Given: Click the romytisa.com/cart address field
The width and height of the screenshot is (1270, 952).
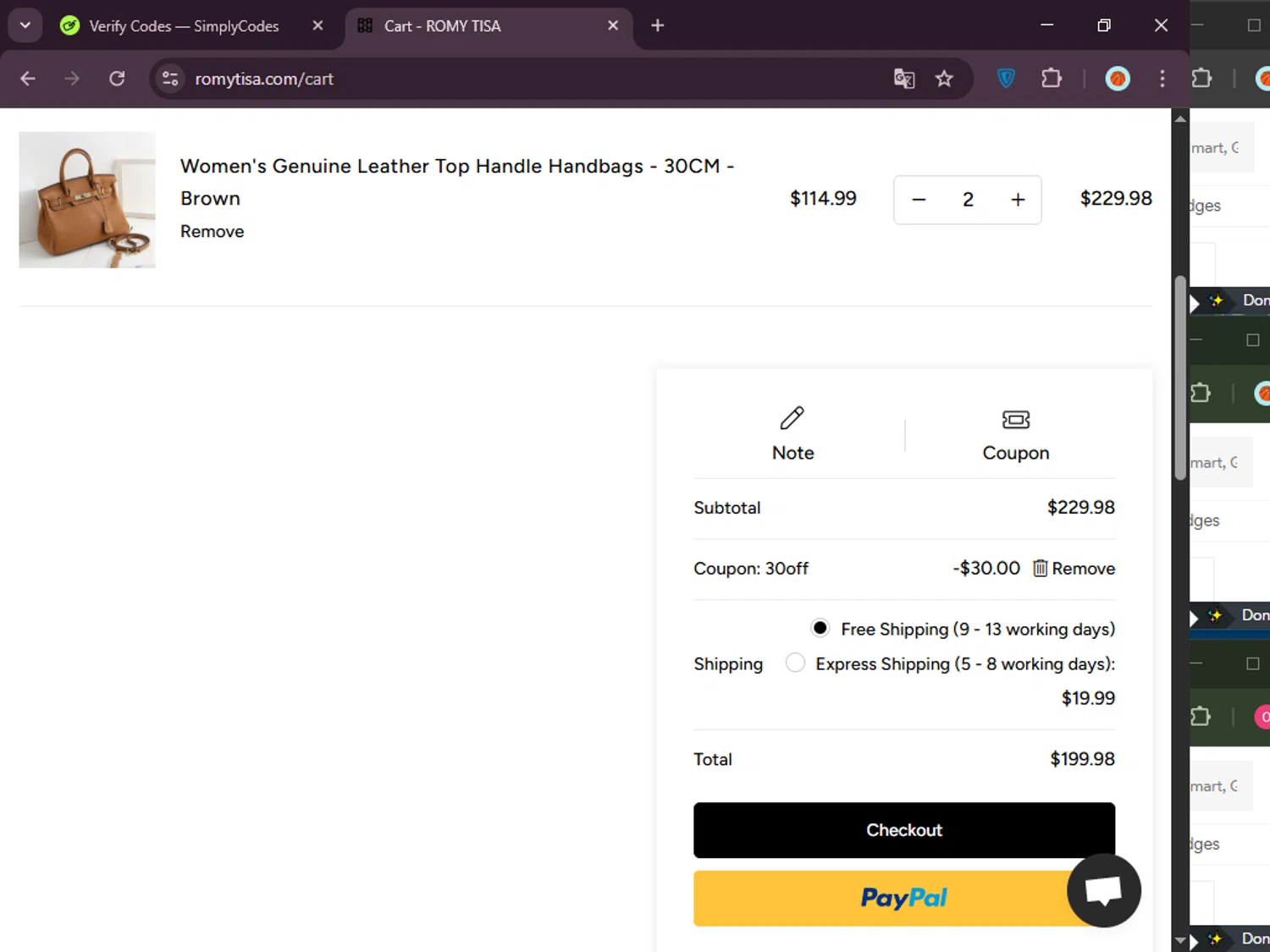Looking at the screenshot, I should [264, 79].
